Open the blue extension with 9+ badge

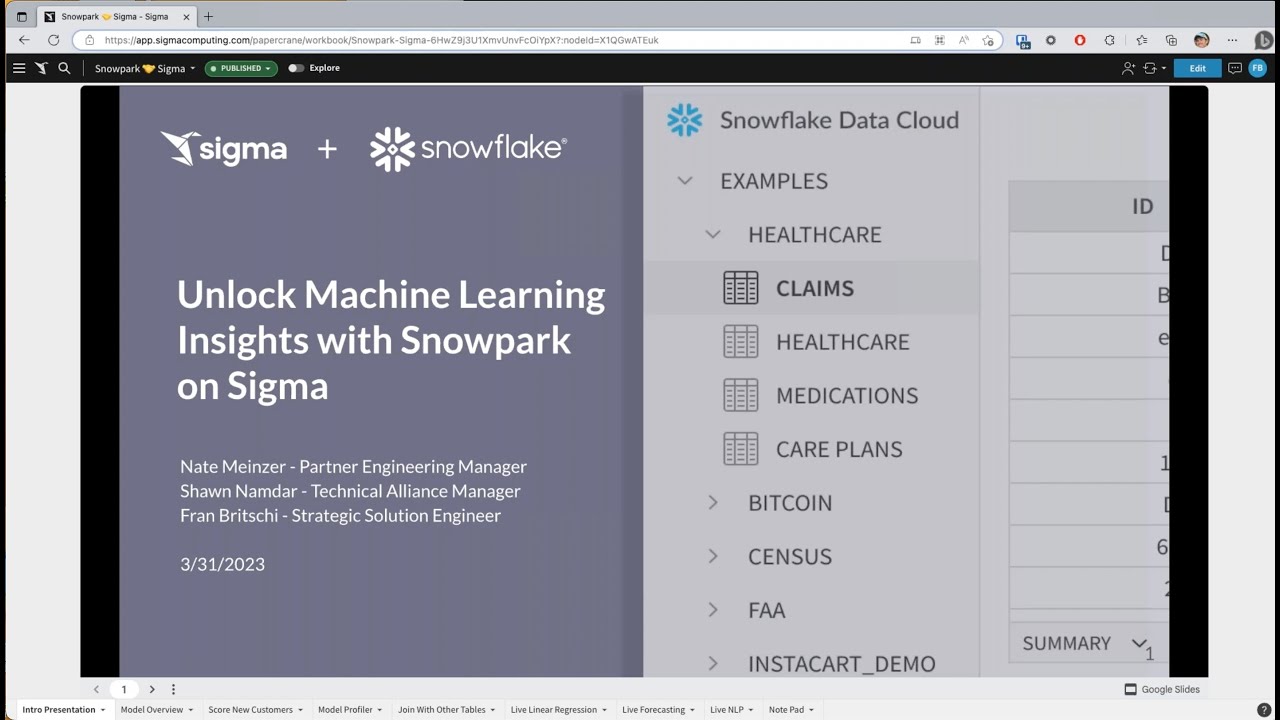pos(1022,40)
